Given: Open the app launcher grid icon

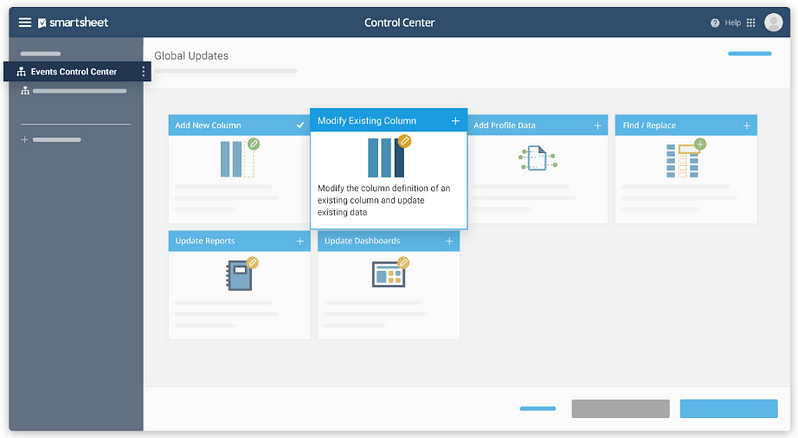Looking at the screenshot, I should coord(751,22).
